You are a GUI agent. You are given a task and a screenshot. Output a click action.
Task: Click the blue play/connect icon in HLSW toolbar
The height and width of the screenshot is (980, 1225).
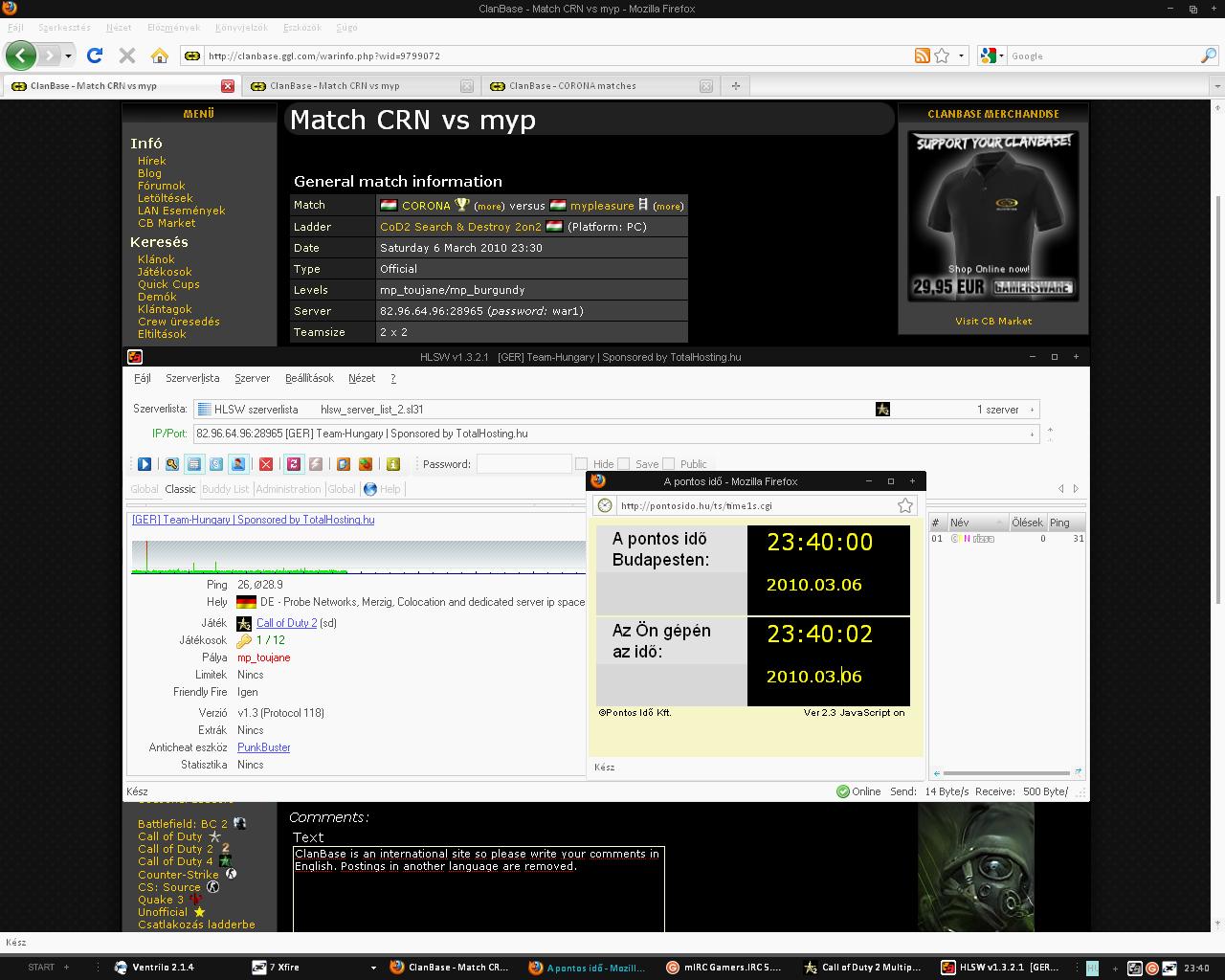point(145,464)
